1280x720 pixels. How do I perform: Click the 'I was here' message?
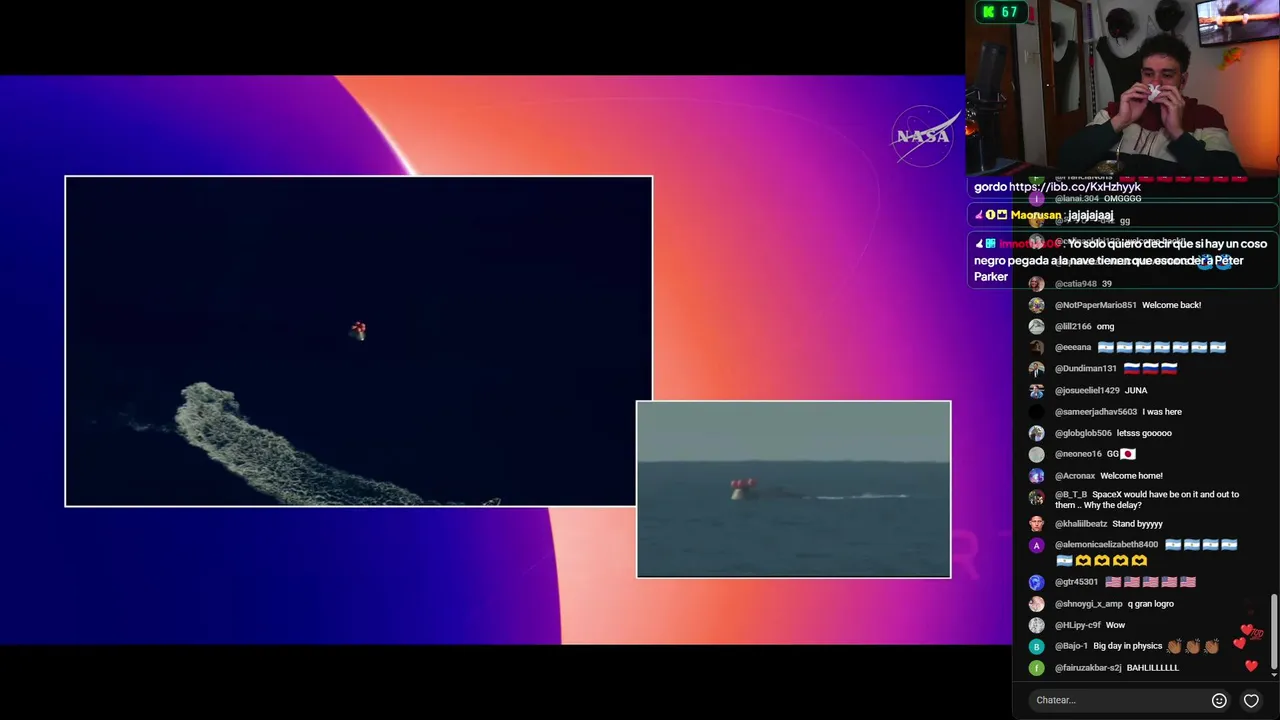pyautogui.click(x=1162, y=412)
